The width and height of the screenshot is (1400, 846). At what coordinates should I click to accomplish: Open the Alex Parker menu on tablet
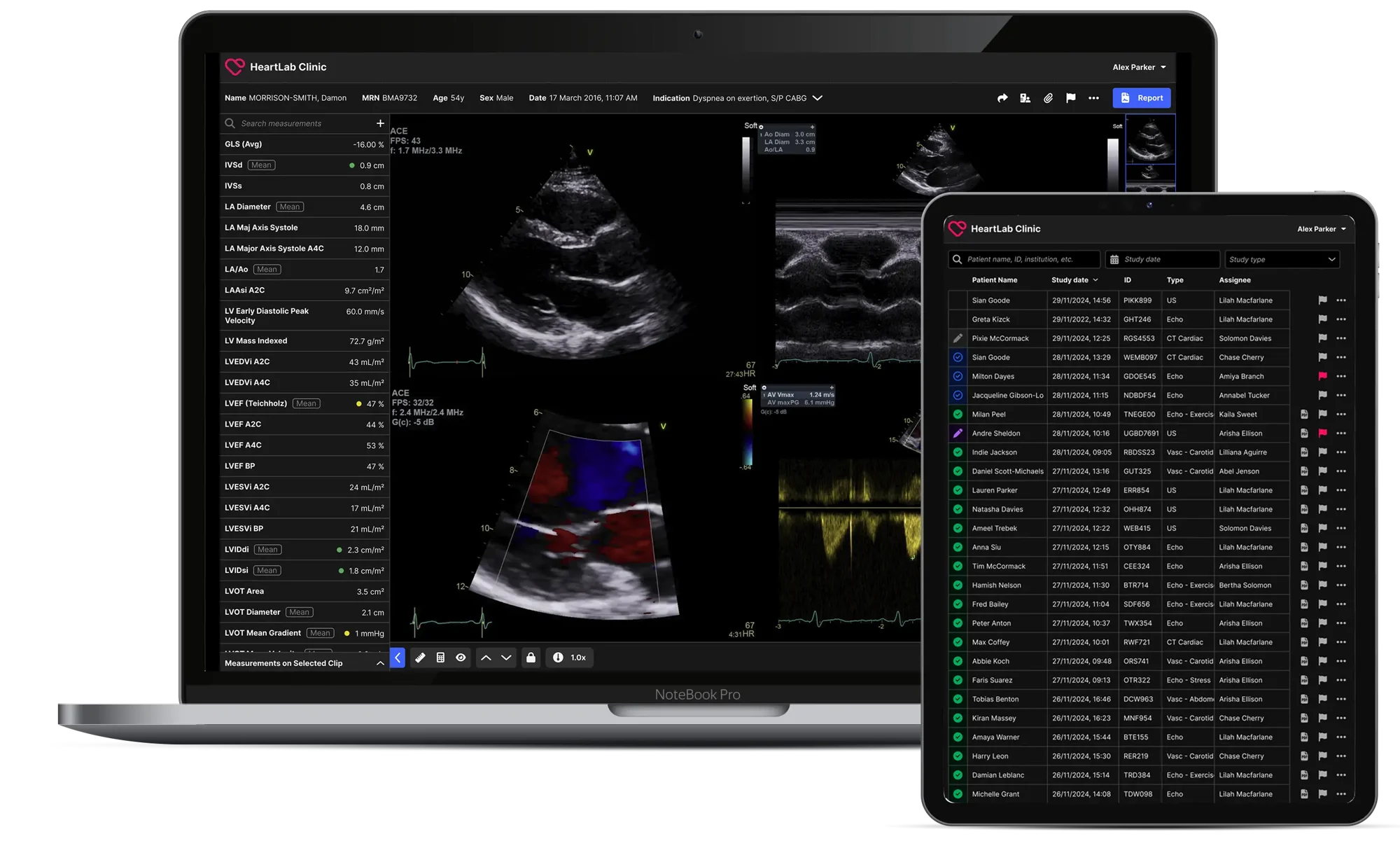coord(1321,229)
